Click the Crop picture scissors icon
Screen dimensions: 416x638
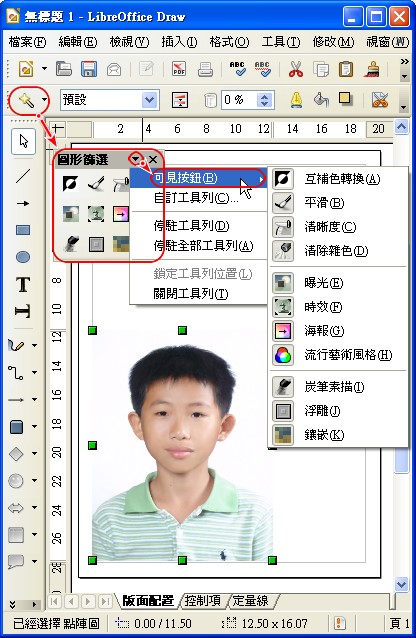point(379,100)
